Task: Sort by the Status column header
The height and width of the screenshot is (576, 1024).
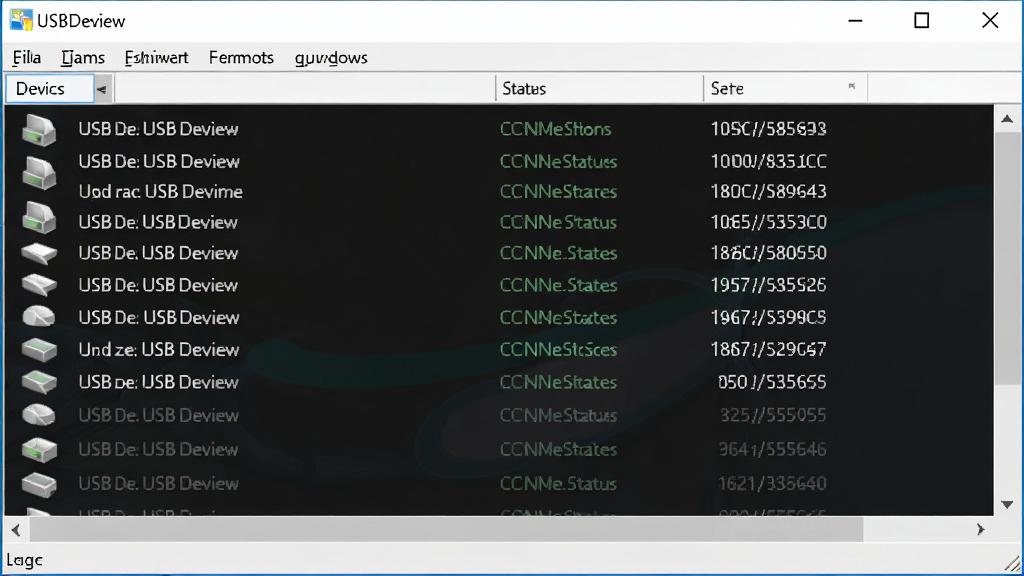Action: point(599,89)
